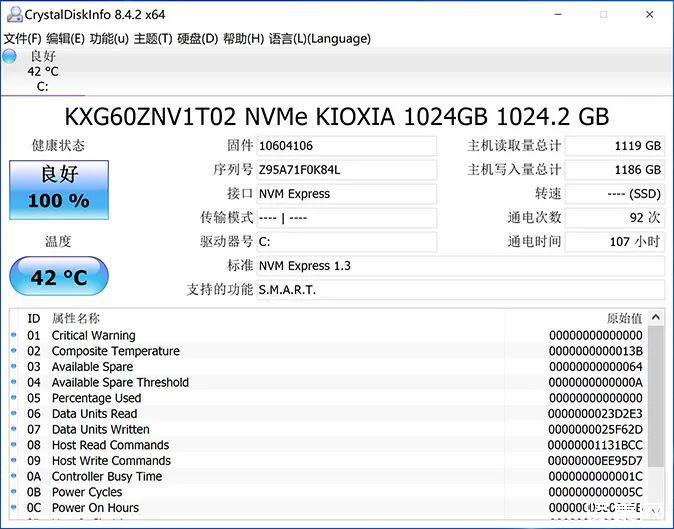Click the status dot icon for Data Units Written
This screenshot has width=674, height=529.
point(14,429)
